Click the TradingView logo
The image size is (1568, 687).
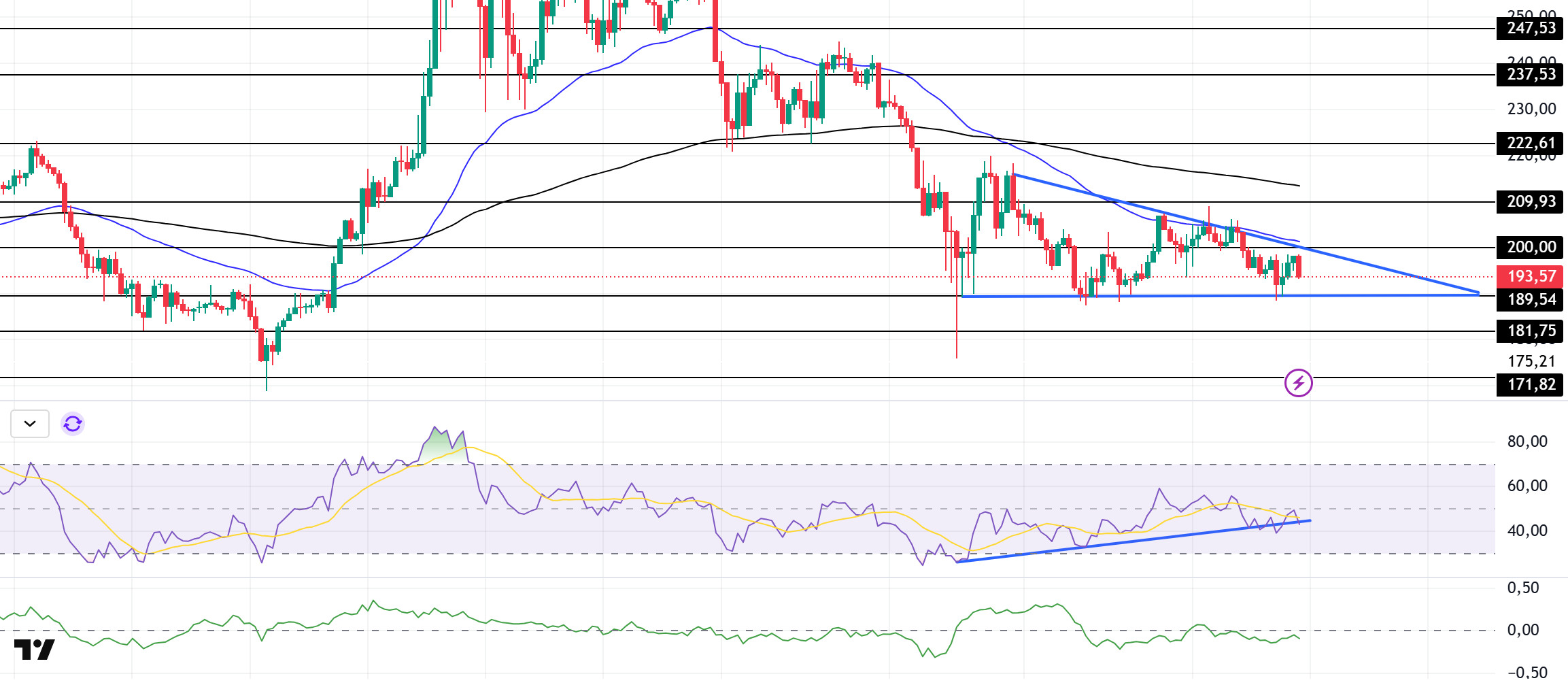[x=34, y=650]
